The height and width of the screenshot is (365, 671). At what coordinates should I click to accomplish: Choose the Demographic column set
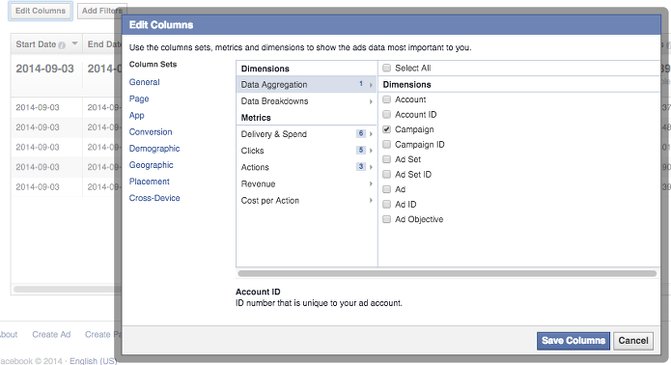pyautogui.click(x=154, y=148)
